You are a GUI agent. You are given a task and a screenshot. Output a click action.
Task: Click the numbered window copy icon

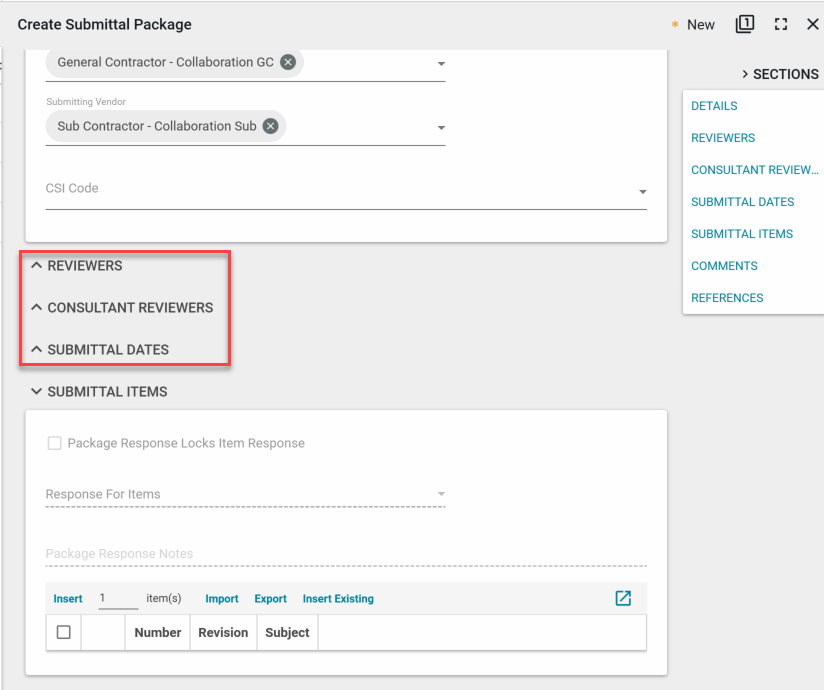coord(745,24)
